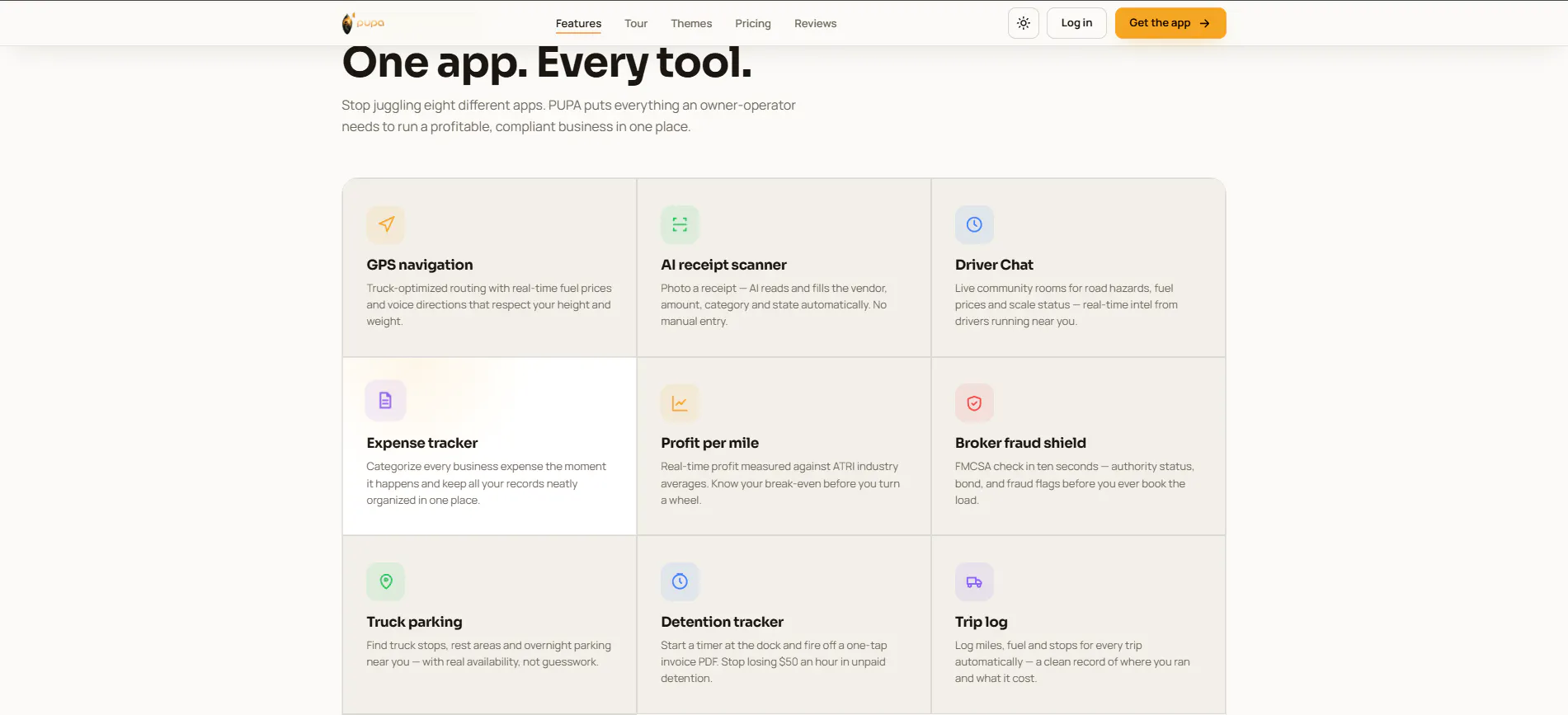This screenshot has height=715, width=1568.
Task: Open the Features nav tab
Action: click(578, 23)
